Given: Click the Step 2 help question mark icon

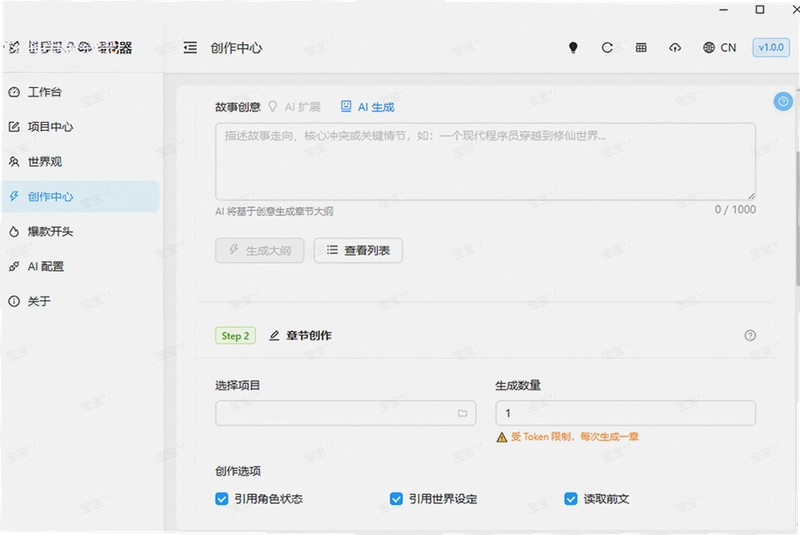Looking at the screenshot, I should pos(750,335).
